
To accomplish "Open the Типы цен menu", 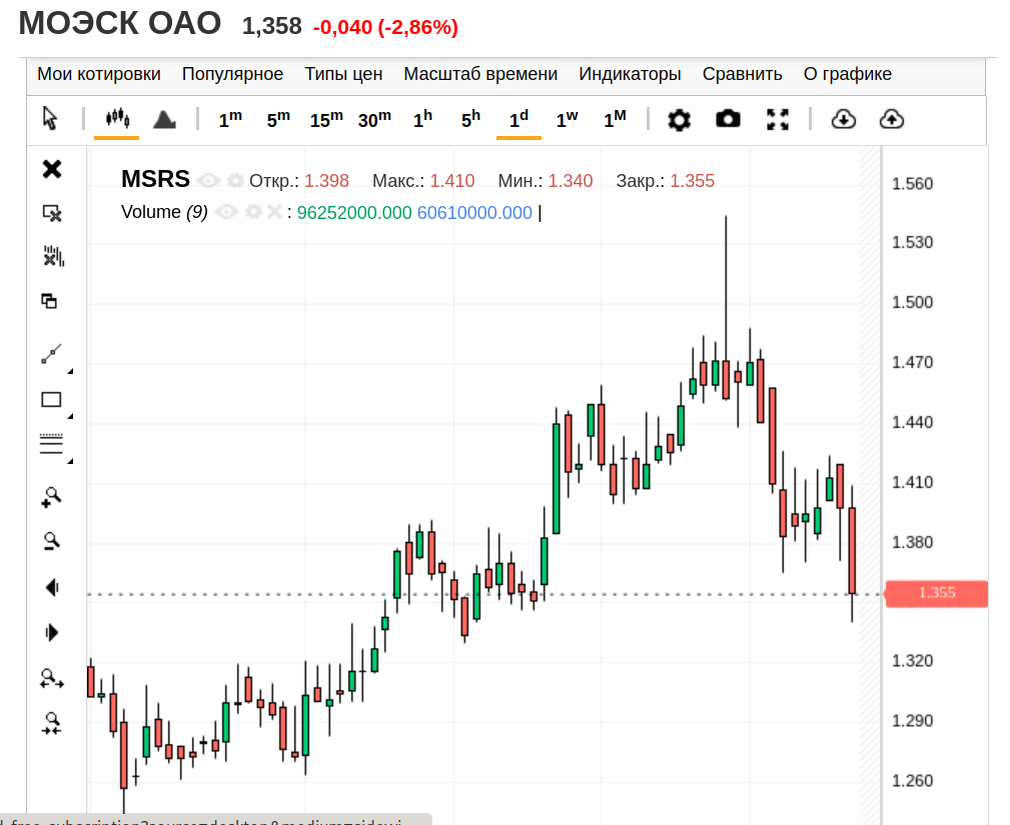I will [x=343, y=74].
